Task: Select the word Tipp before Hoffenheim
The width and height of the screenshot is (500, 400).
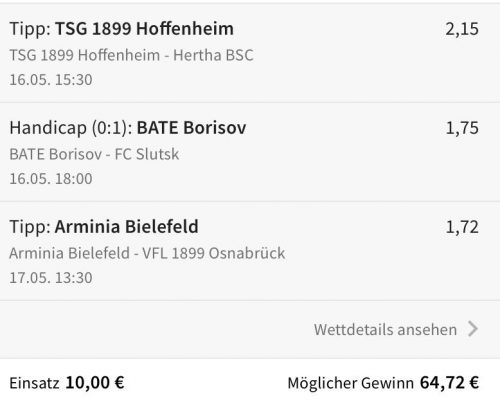Action: (30, 29)
